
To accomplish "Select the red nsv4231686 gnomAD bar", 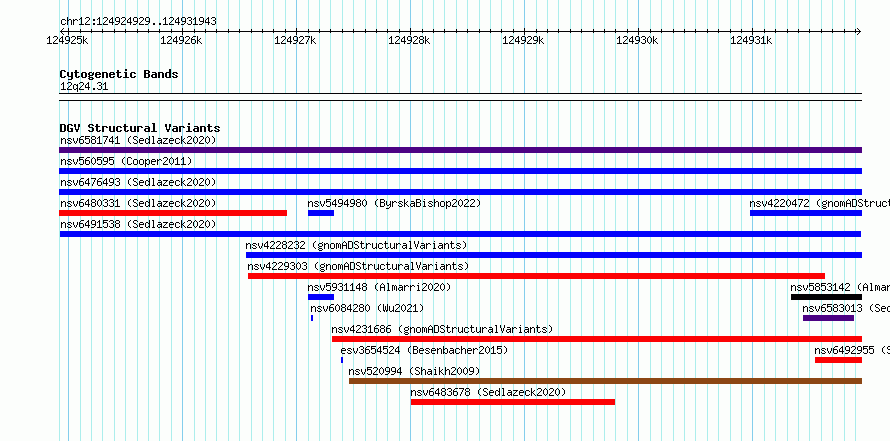I will (597, 339).
